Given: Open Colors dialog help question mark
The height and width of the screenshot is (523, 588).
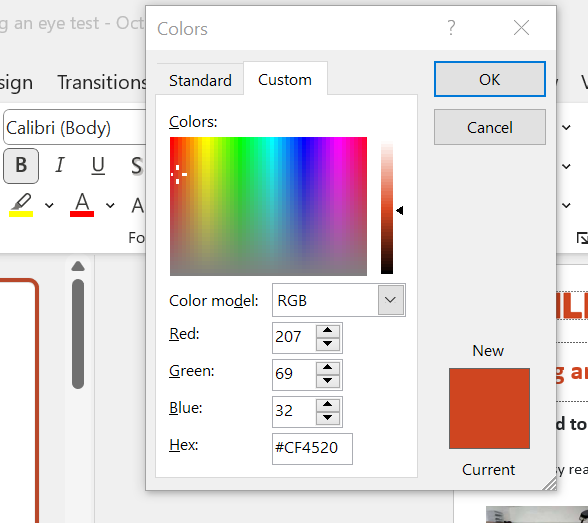Looking at the screenshot, I should coord(451,28).
